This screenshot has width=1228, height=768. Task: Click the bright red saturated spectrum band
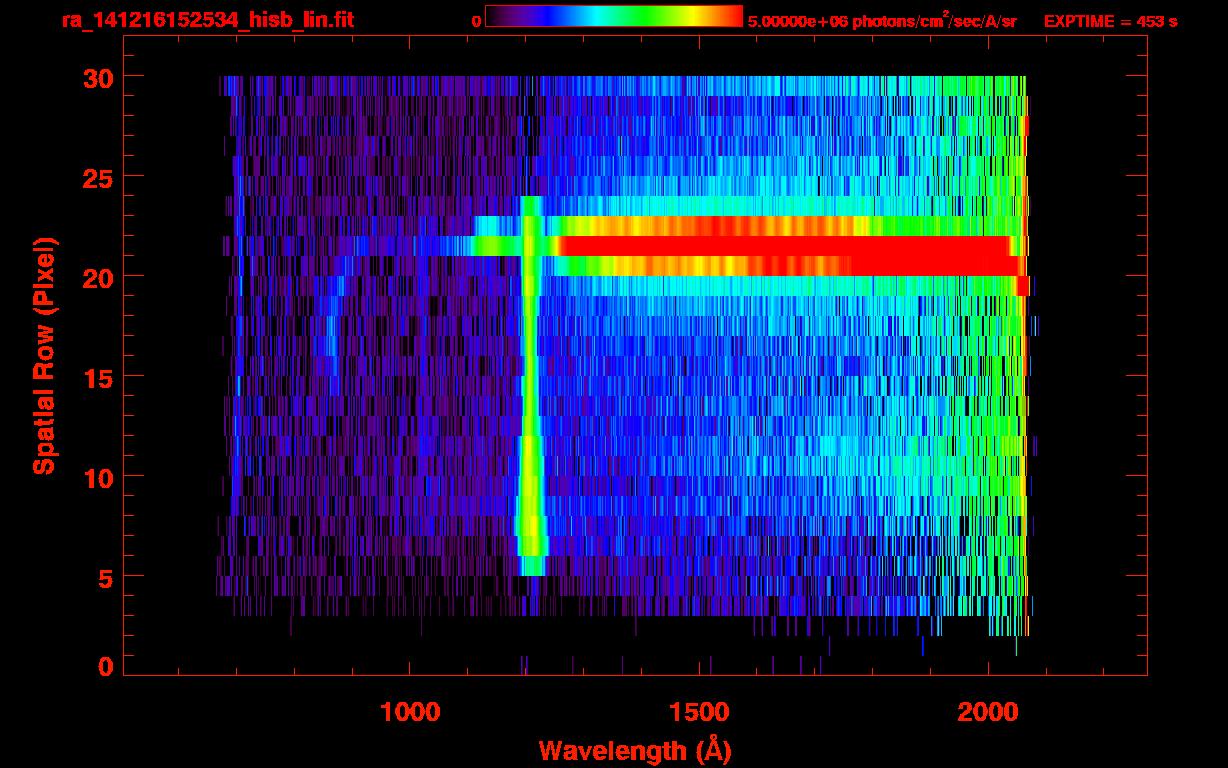click(x=790, y=246)
